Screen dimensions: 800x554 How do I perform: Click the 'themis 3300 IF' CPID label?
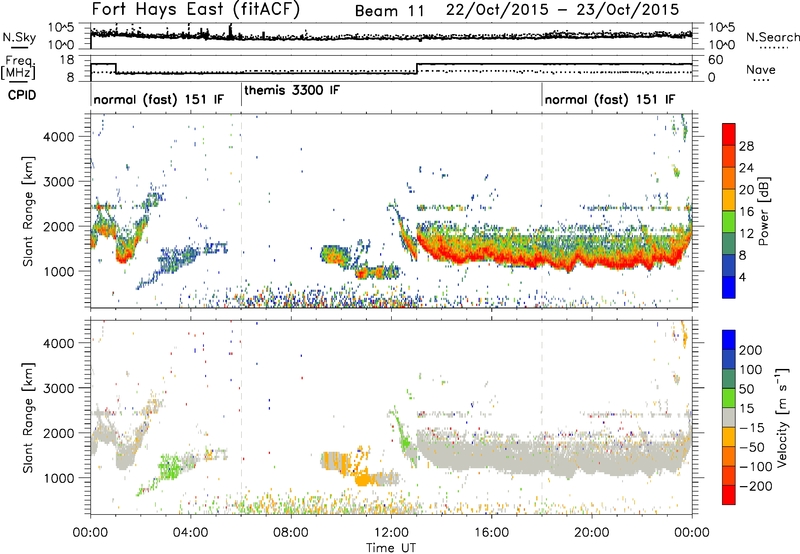291,90
